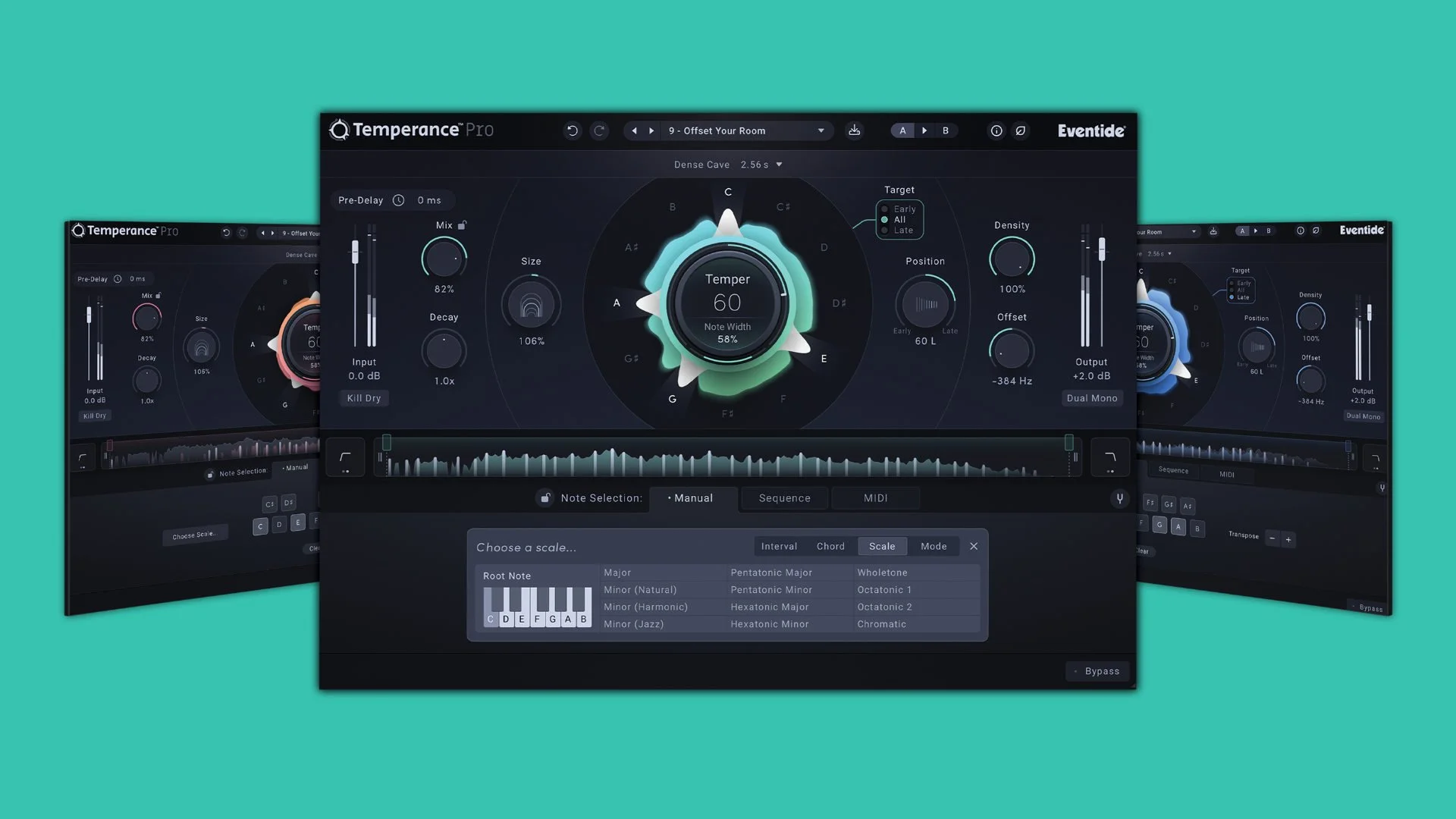This screenshot has height=819, width=1456.
Task: Select root note G on mini keyboard
Action: (x=552, y=619)
